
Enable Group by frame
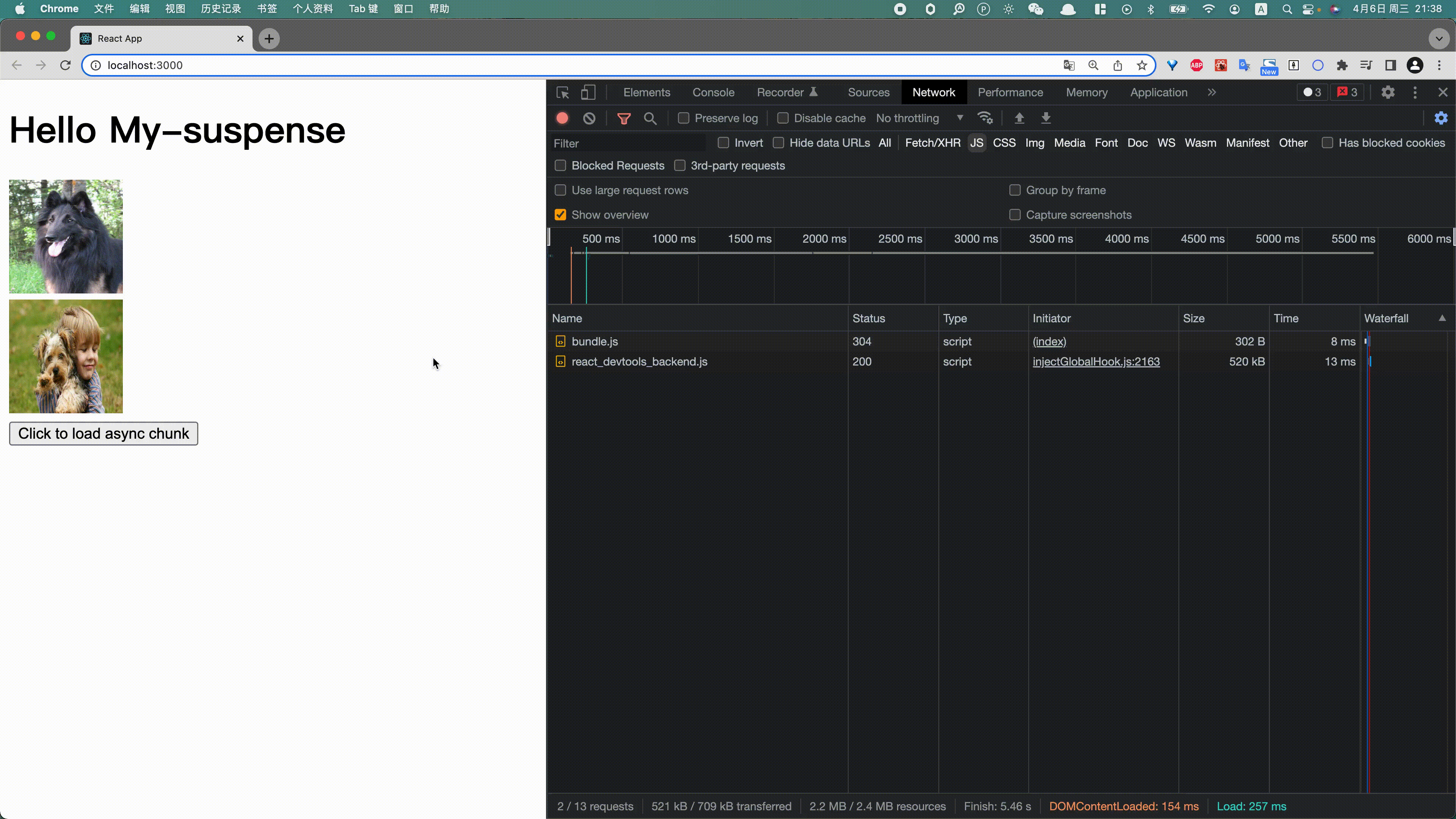pos(1015,190)
